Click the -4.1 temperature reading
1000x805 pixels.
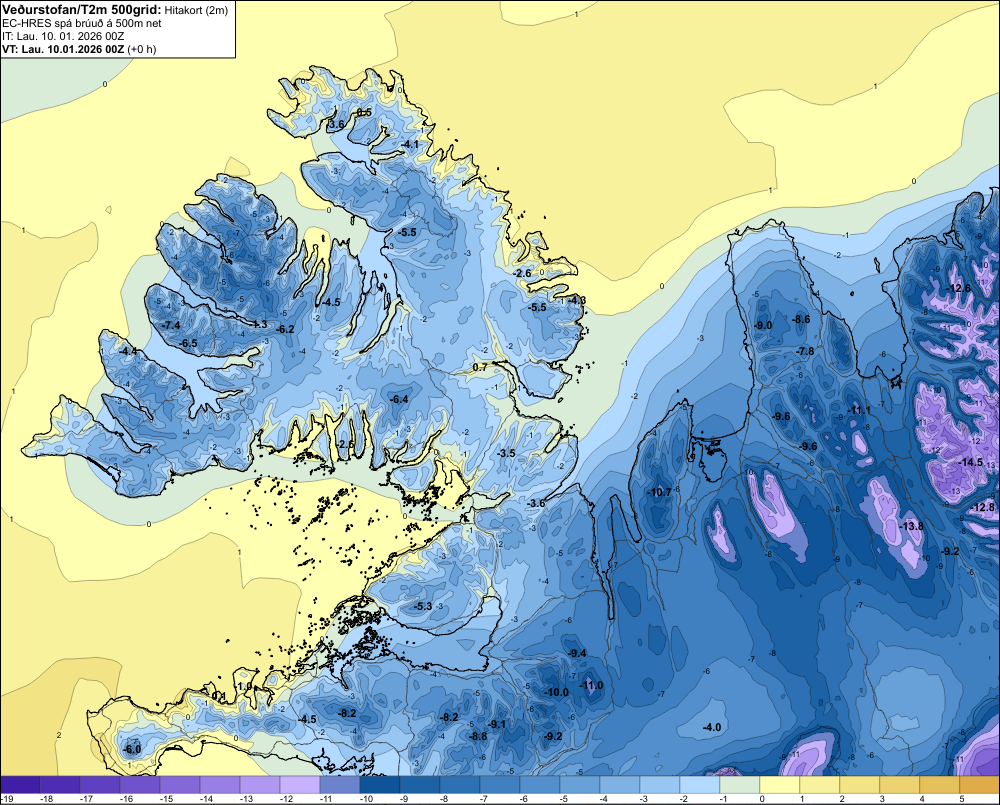click(410, 144)
